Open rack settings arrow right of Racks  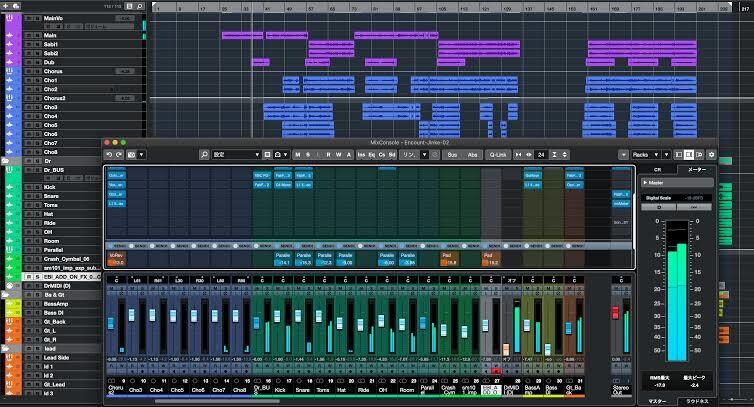point(666,154)
